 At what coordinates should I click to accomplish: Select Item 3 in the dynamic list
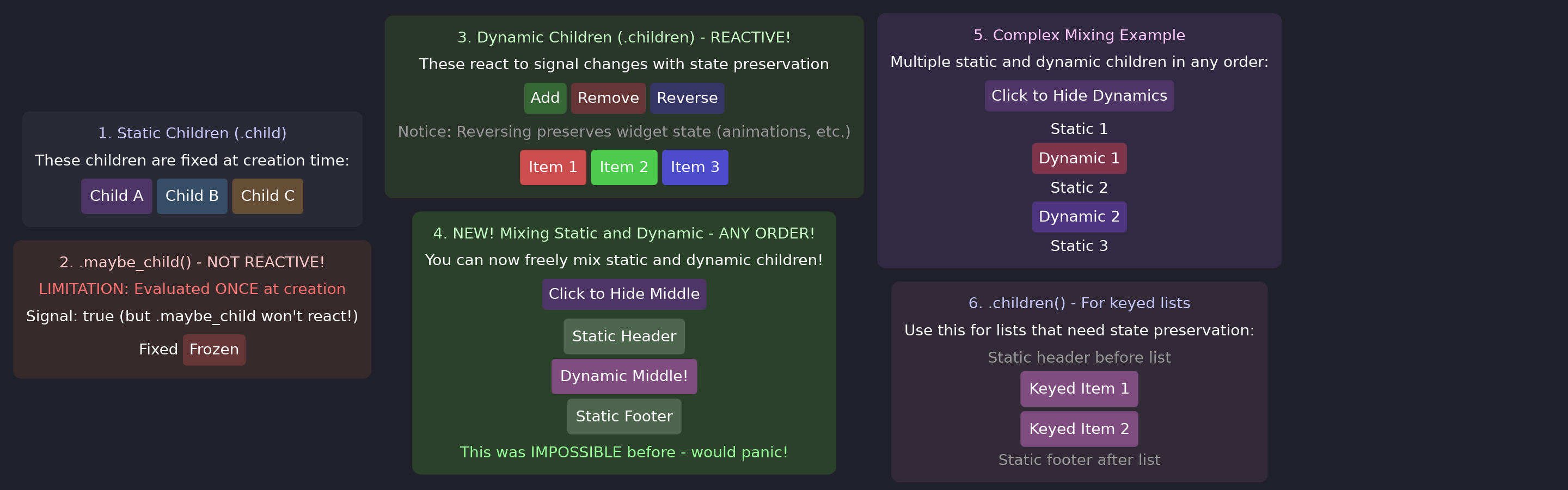(x=695, y=167)
